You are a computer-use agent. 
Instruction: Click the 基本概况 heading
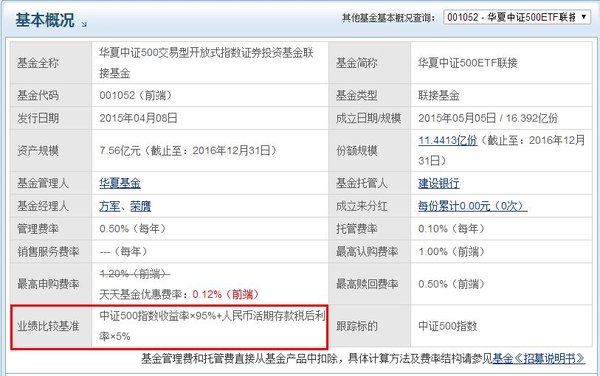point(45,20)
